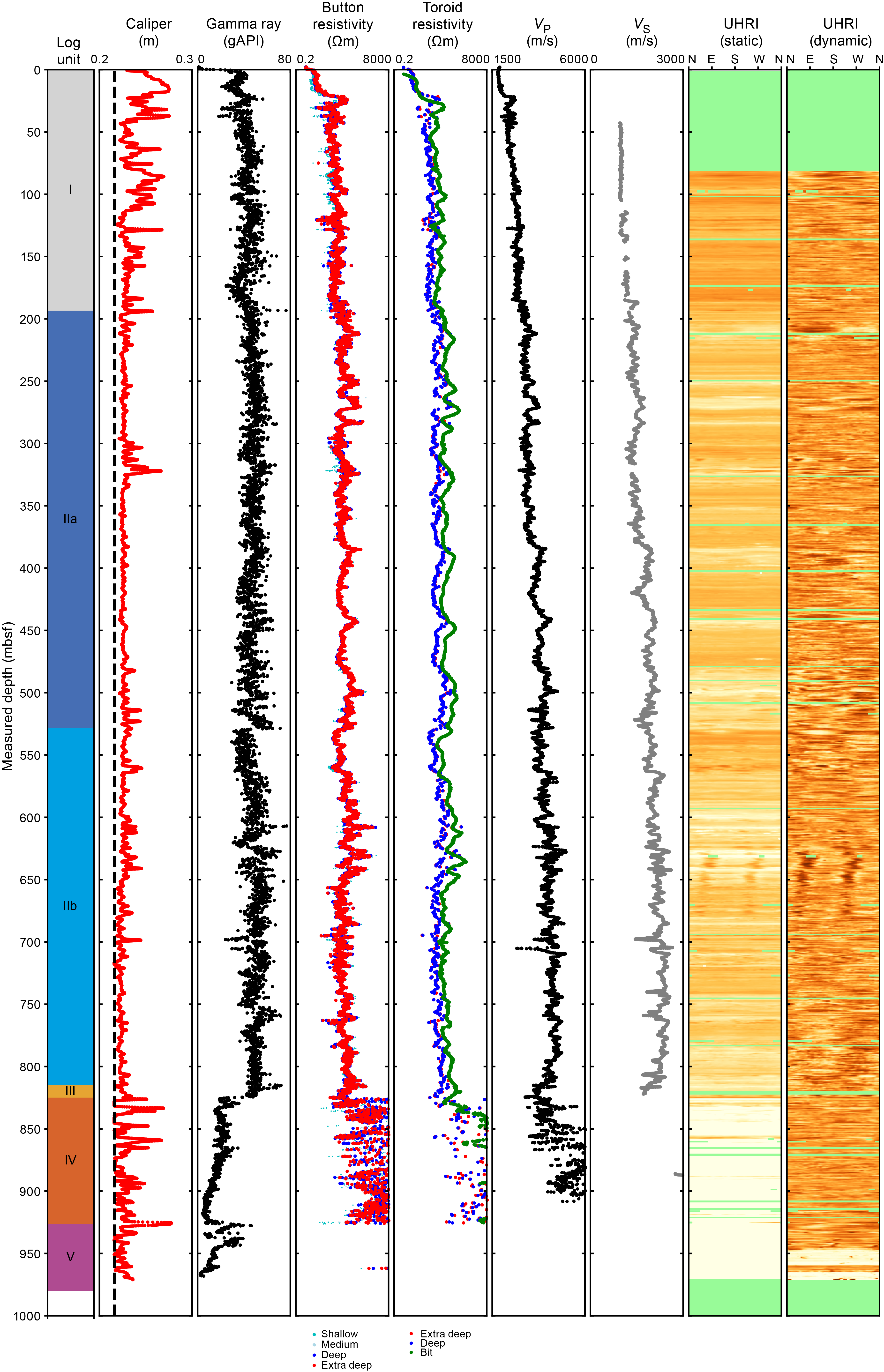Click the Button resistivity column heading
The height and width of the screenshot is (1372, 884).
tap(343, 24)
